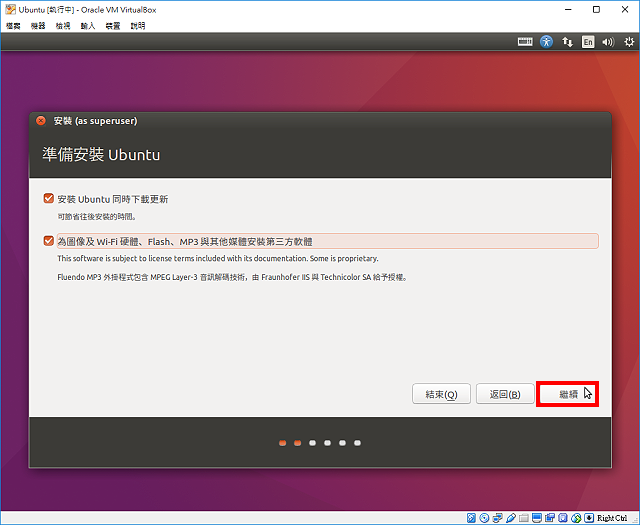Toggle third-party software installation checkbox
Screen dimensions: 640x525
tap(49, 241)
